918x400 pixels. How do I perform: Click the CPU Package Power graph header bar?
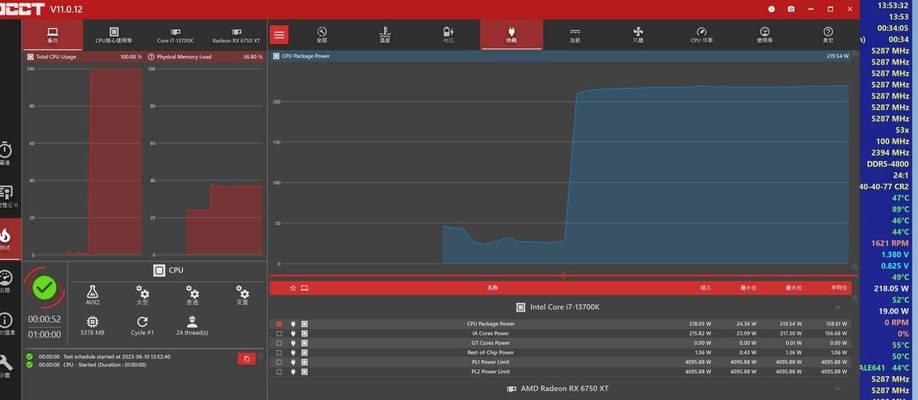(561, 56)
